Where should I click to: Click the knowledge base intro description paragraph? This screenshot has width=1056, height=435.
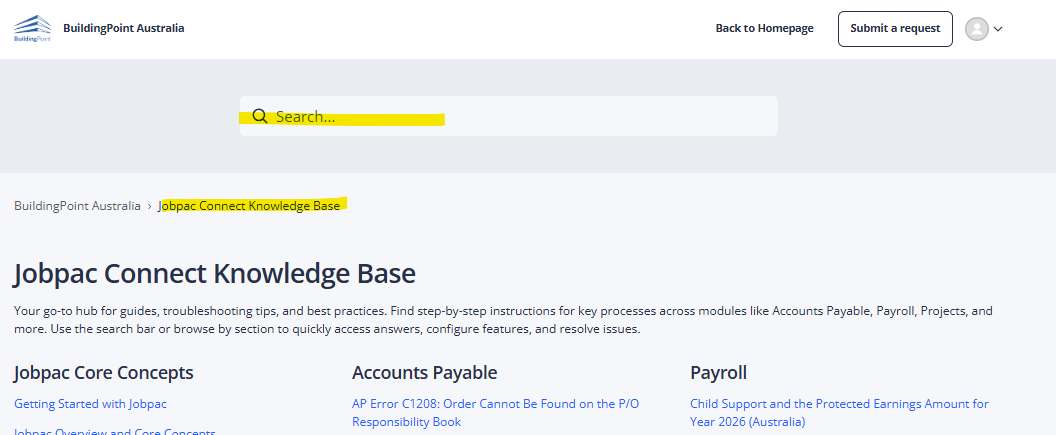(x=500, y=320)
